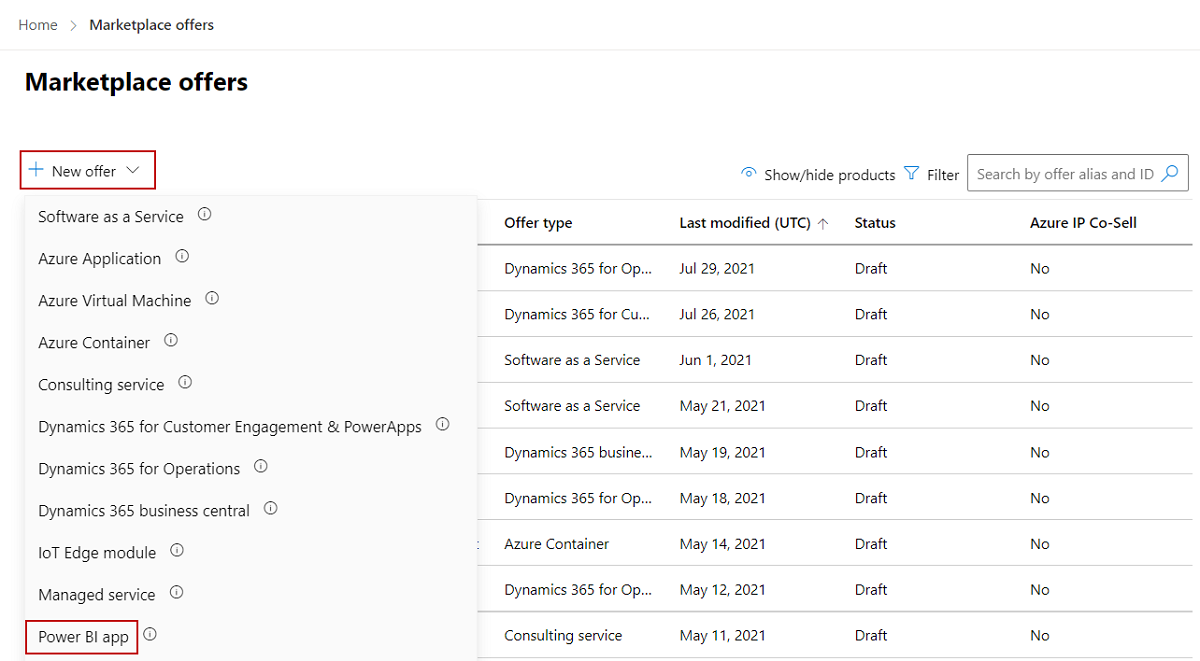Screen dimensions: 1200x661
Task: Click info icon beside Azure Application
Action: [182, 256]
